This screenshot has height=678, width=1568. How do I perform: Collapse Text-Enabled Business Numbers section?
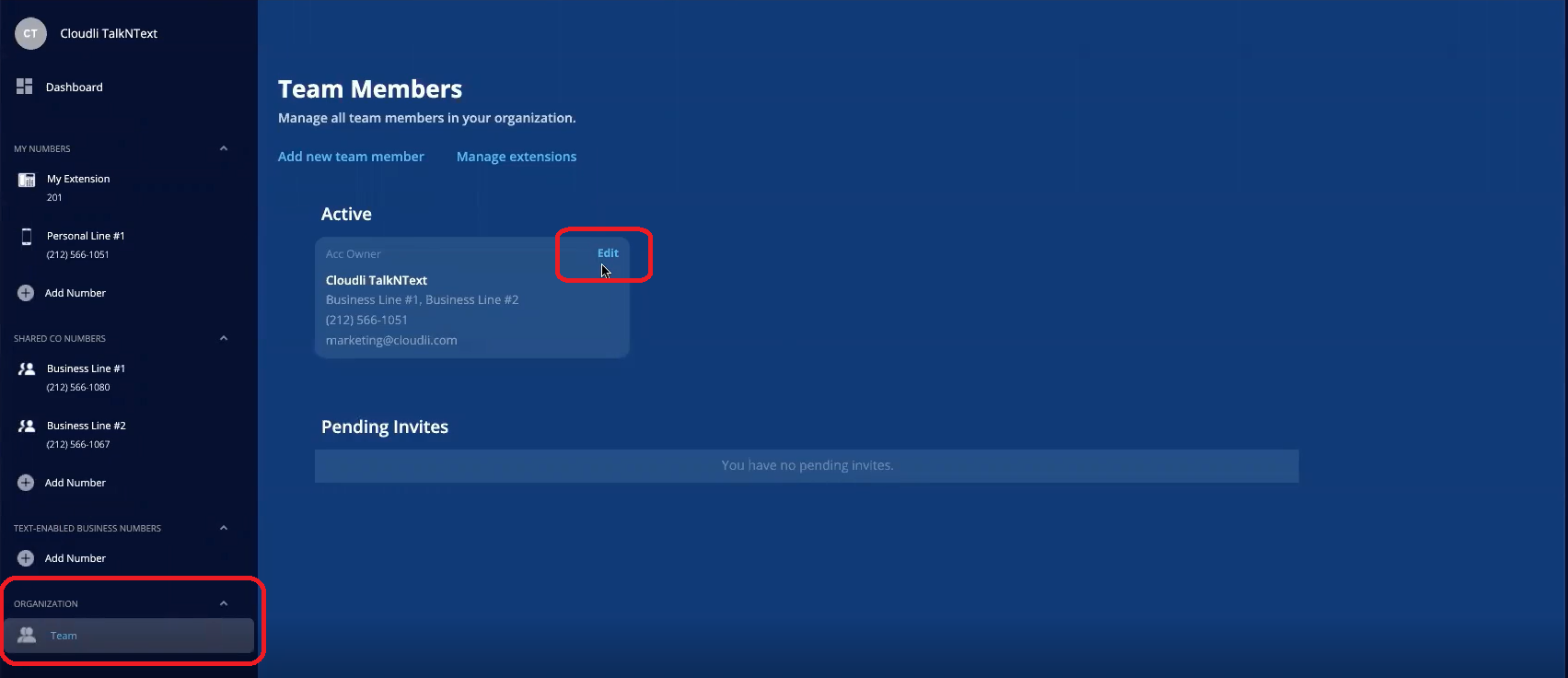pyautogui.click(x=224, y=528)
